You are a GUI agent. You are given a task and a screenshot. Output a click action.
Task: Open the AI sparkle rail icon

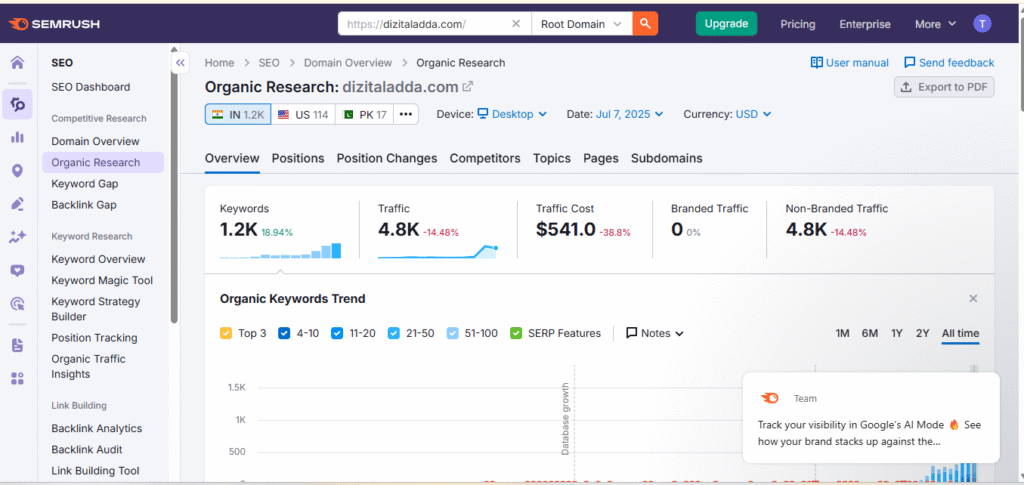pyautogui.click(x=18, y=237)
